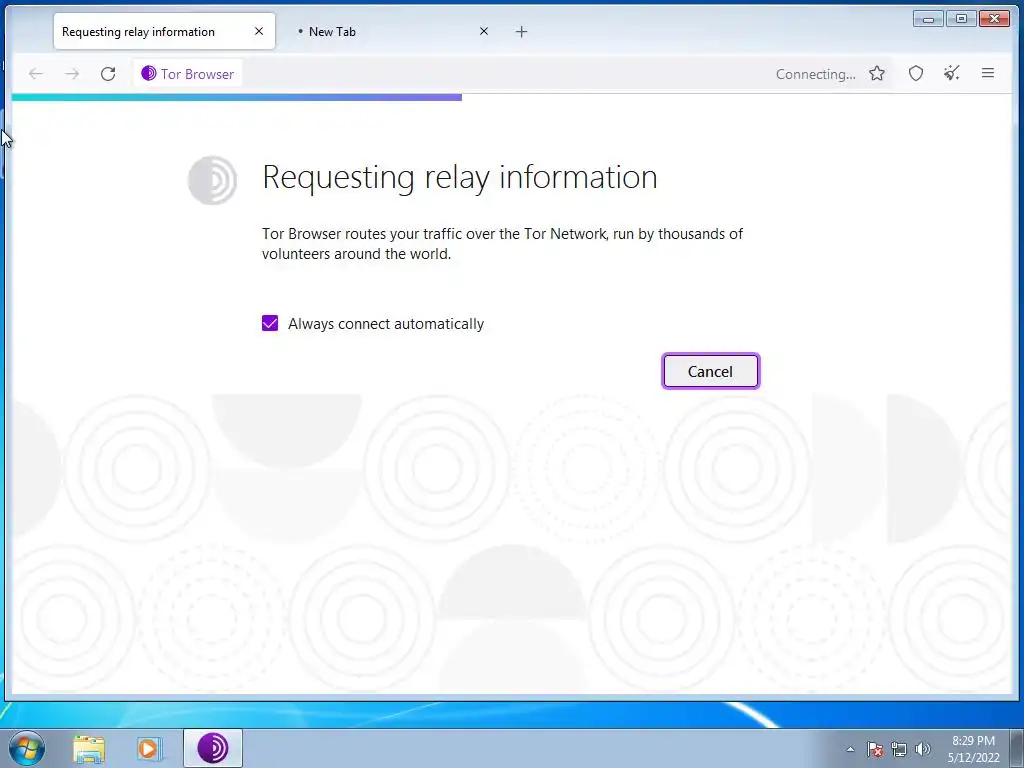1024x768 pixels.
Task: Reload the current page
Action: pos(108,74)
